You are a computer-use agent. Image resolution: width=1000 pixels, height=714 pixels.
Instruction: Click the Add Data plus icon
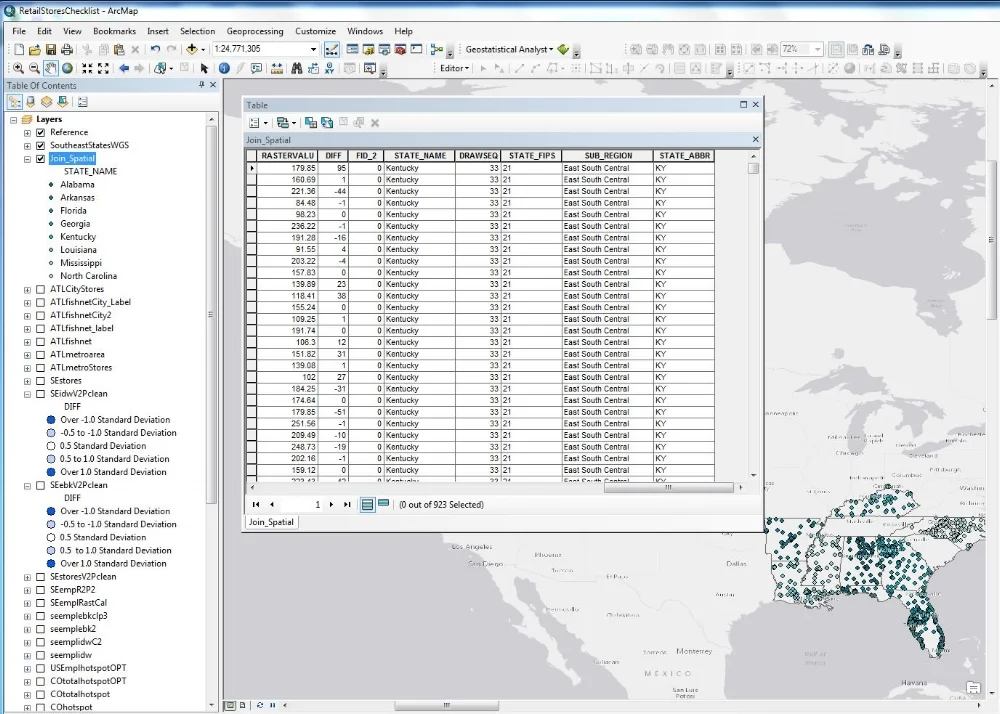point(191,49)
